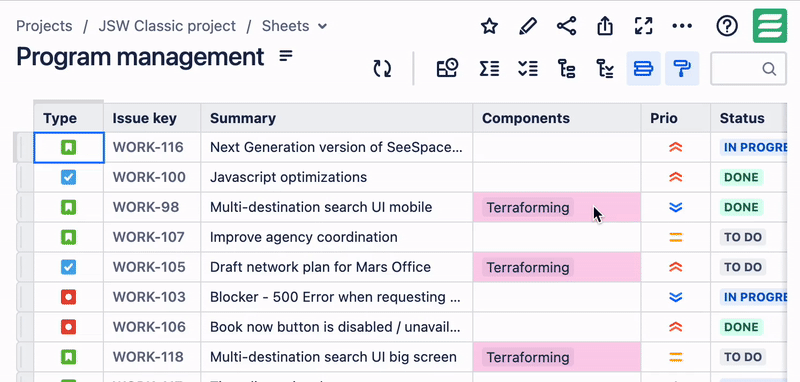This screenshot has width=800, height=382.
Task: Click highest priority icon of WORK-116
Action: (676, 148)
